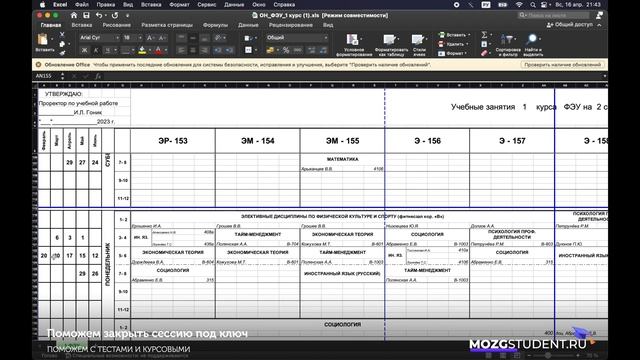Toggle bold Ж formatting
Viewport: 640px width, 360px height.
[84, 50]
